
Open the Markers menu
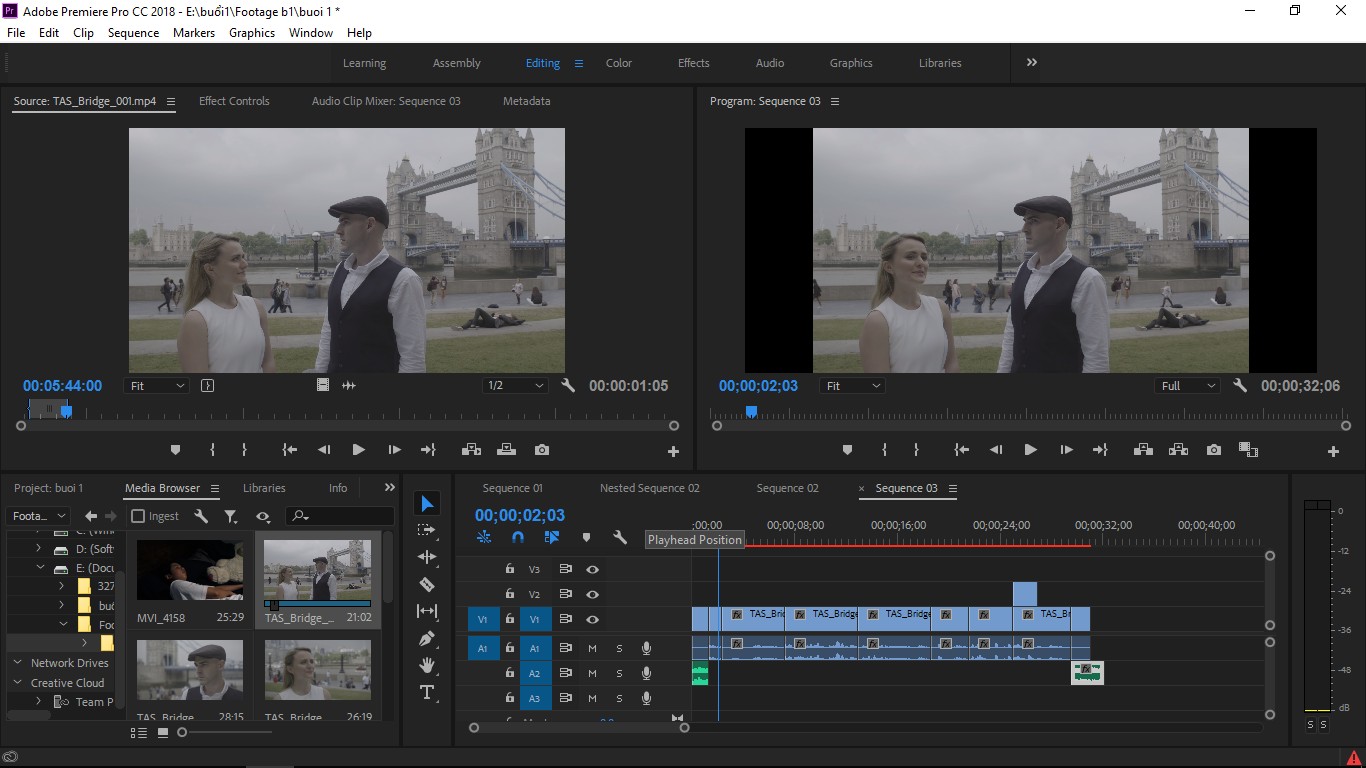pyautogui.click(x=193, y=32)
